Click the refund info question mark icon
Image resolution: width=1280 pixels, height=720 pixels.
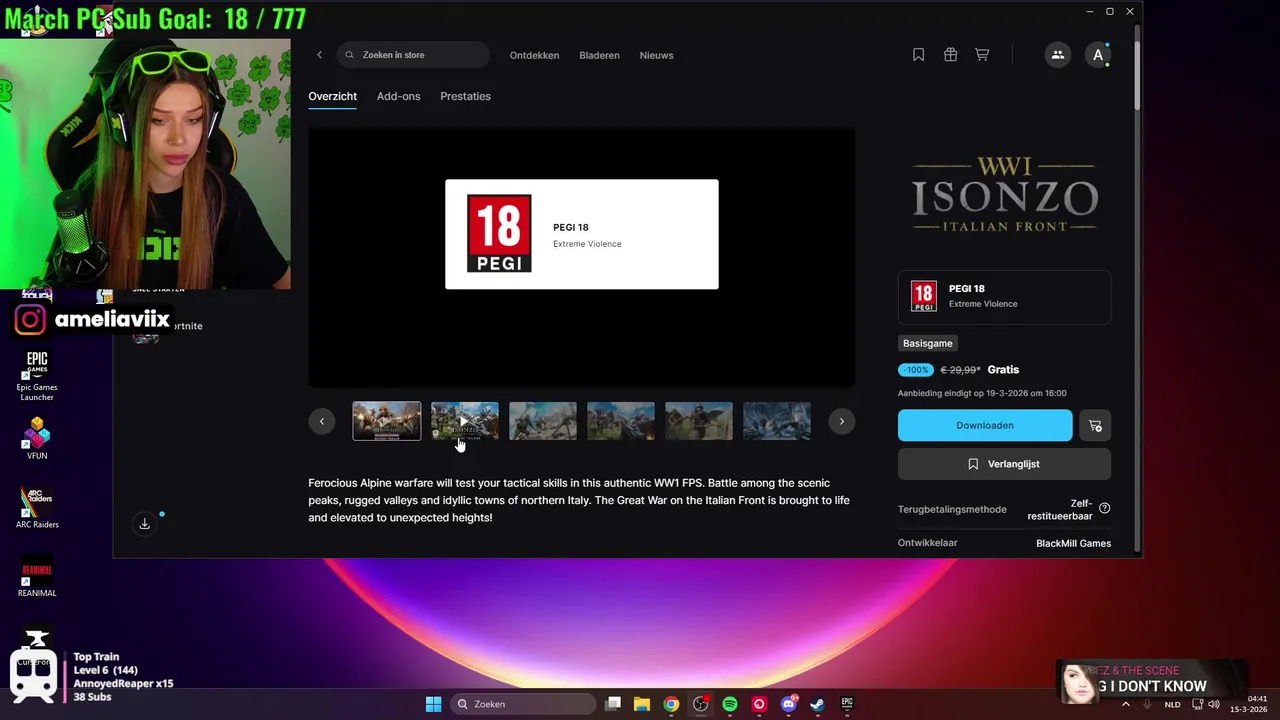click(1104, 508)
